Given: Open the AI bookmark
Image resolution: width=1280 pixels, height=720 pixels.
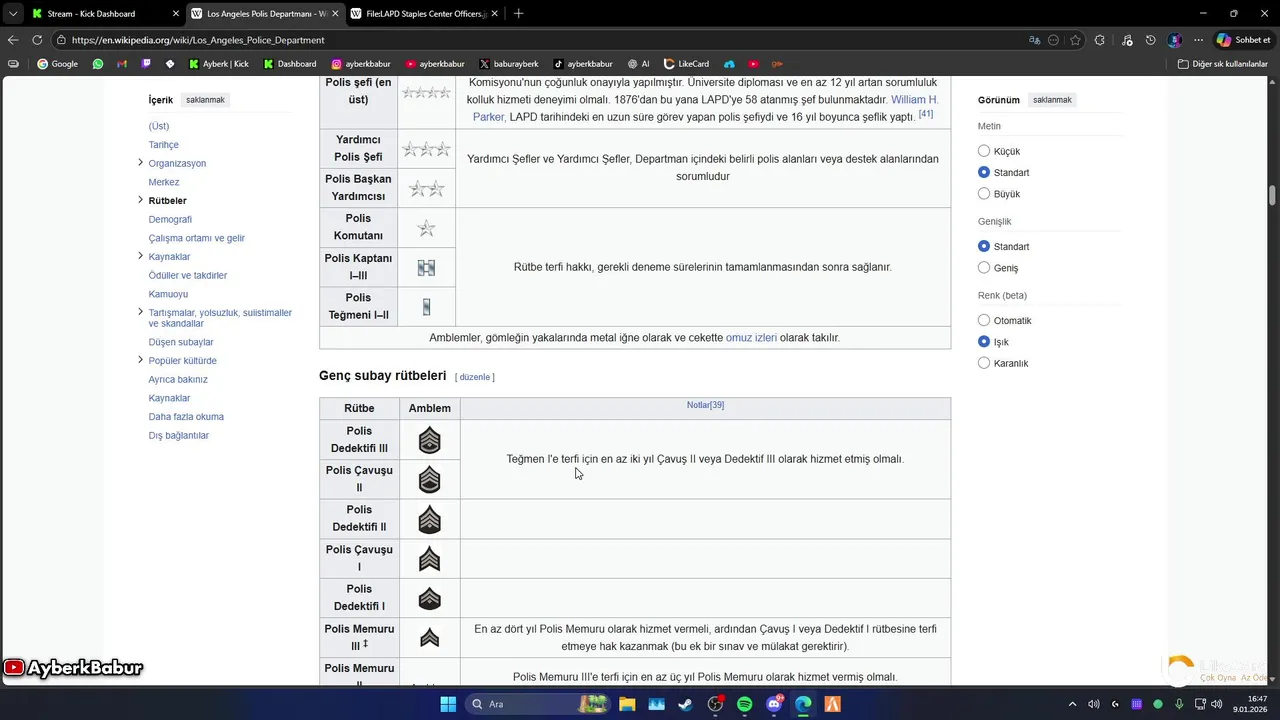Looking at the screenshot, I should point(638,64).
